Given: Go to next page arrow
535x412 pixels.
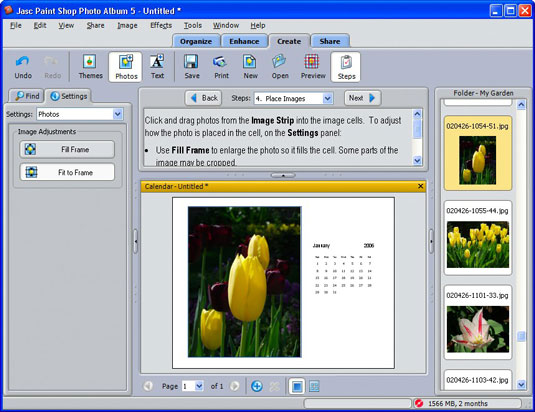Looking at the screenshot, I should click(235, 386).
